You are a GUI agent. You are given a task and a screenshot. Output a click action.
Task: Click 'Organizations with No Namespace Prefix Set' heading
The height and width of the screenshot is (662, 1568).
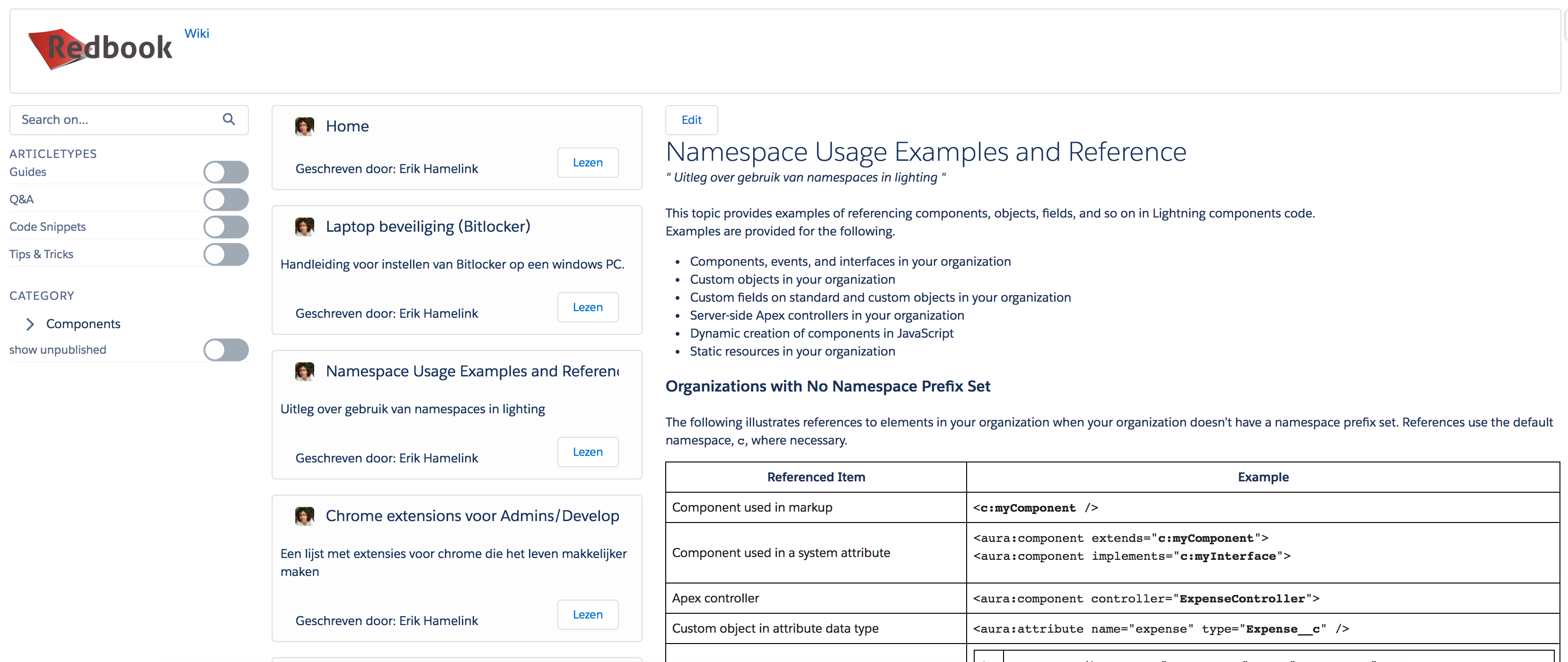(828, 386)
